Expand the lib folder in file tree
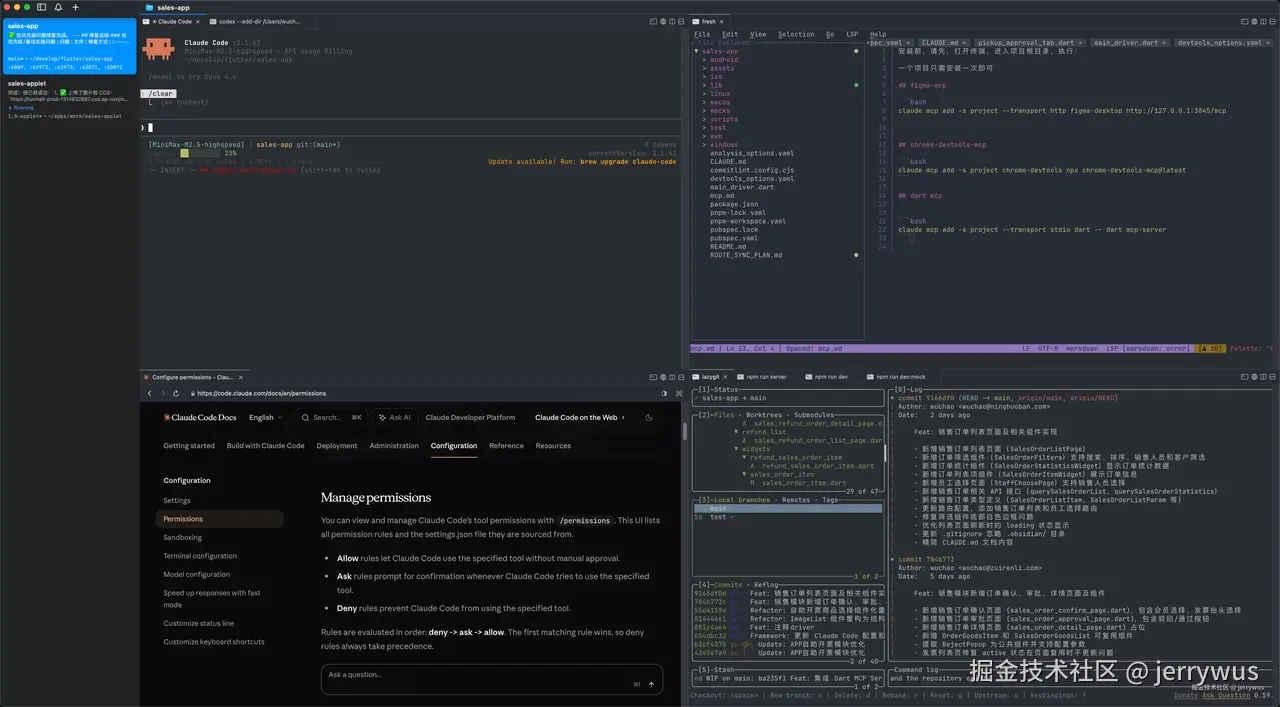Image resolution: width=1280 pixels, height=707 pixels. pos(716,85)
